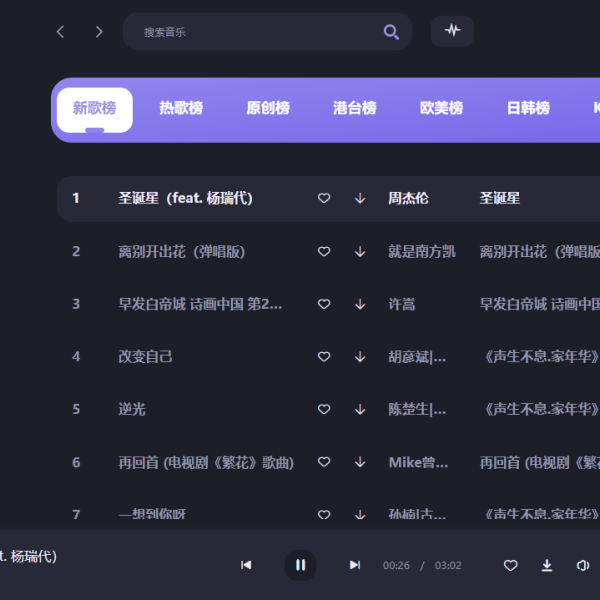
Task: Open the audio waveform recognition button
Action: 452,31
